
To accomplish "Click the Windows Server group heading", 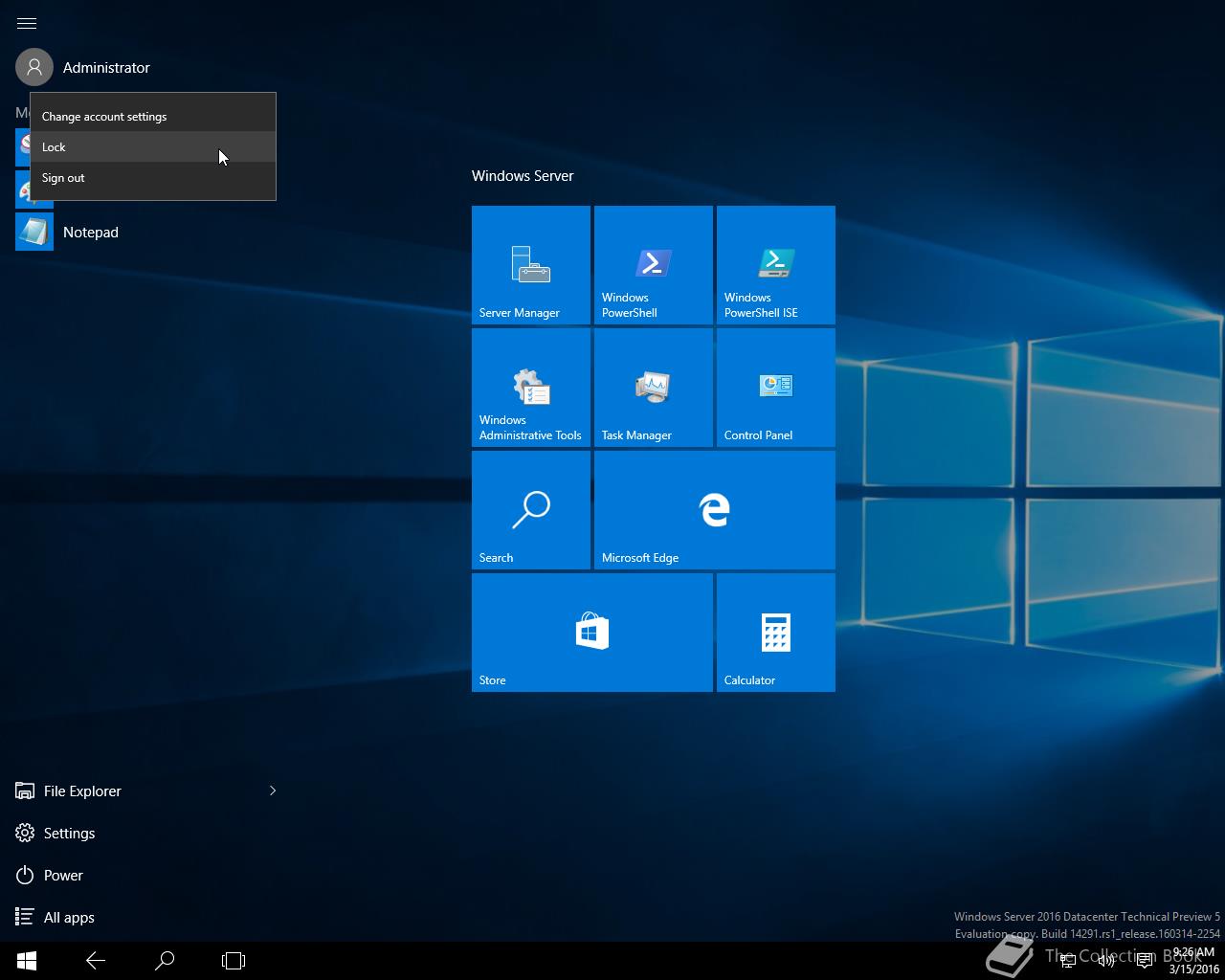I will click(523, 176).
